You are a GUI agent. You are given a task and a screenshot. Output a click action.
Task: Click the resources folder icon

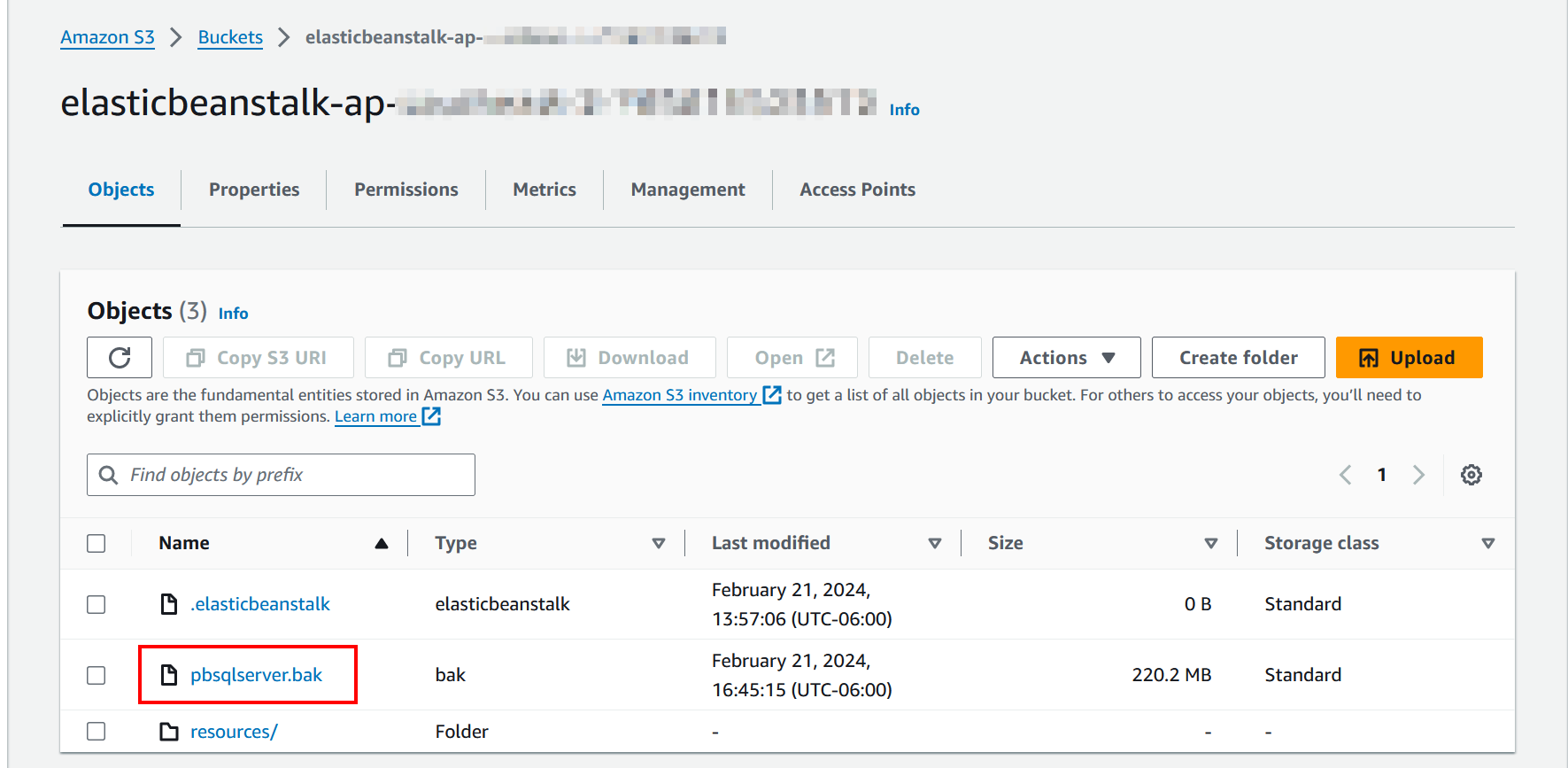[x=169, y=732]
